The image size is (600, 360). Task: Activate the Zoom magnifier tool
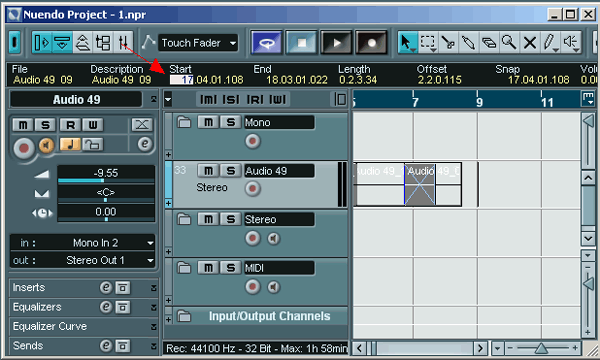[x=509, y=42]
